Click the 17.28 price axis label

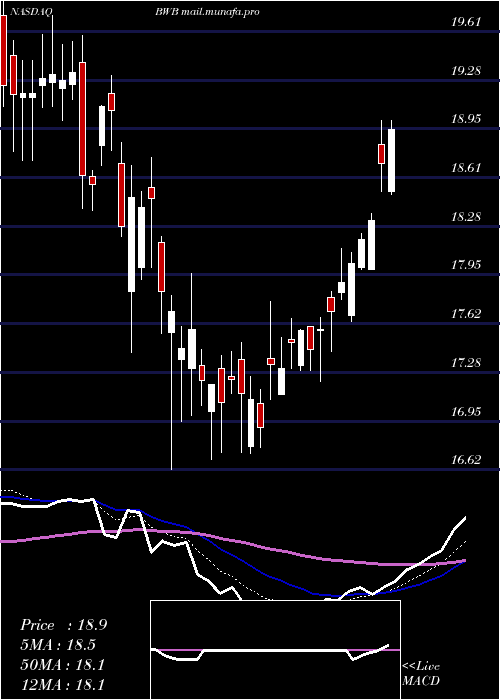(x=466, y=362)
